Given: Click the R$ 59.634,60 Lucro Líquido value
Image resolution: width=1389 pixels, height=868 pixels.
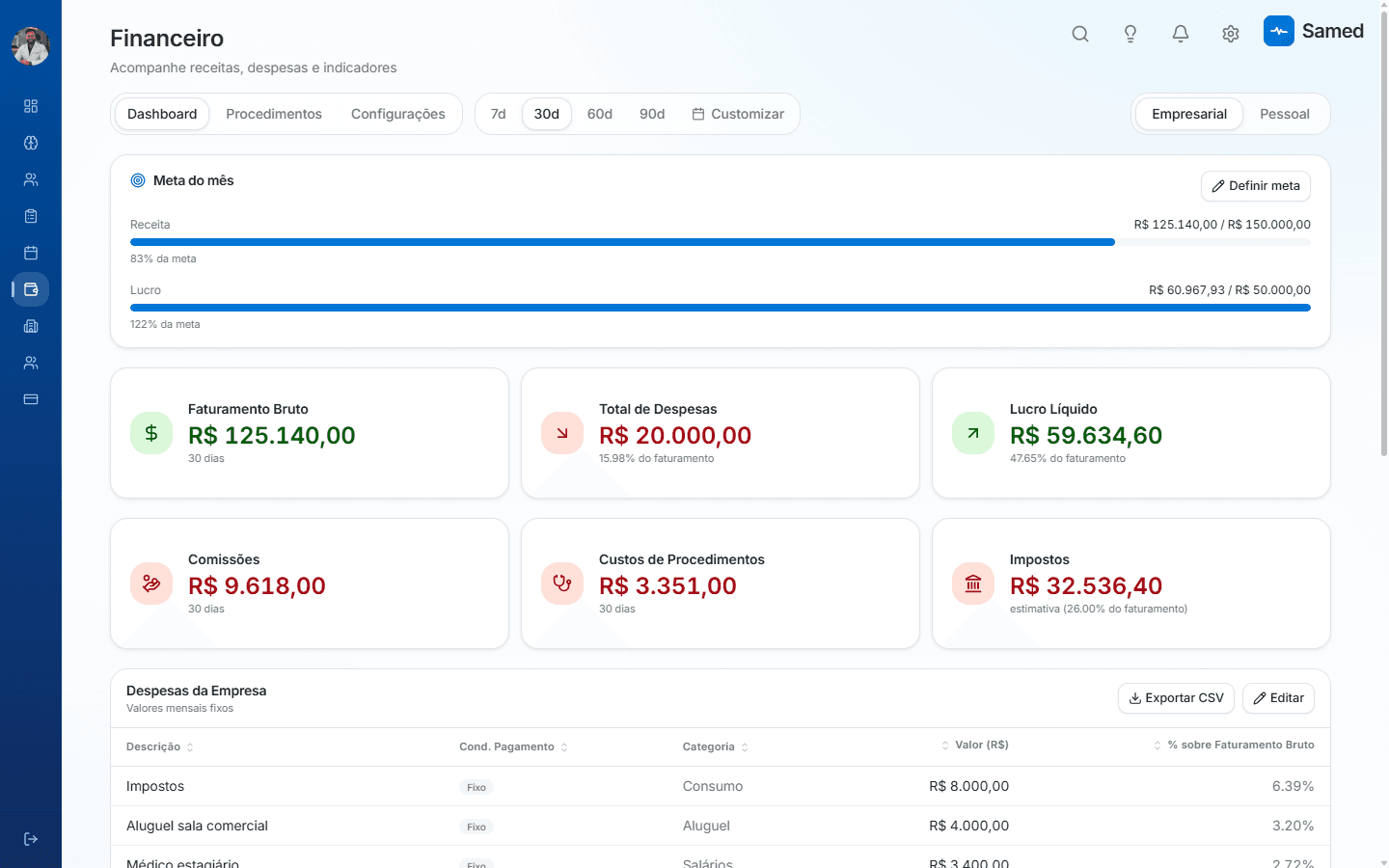Looking at the screenshot, I should [1086, 435].
